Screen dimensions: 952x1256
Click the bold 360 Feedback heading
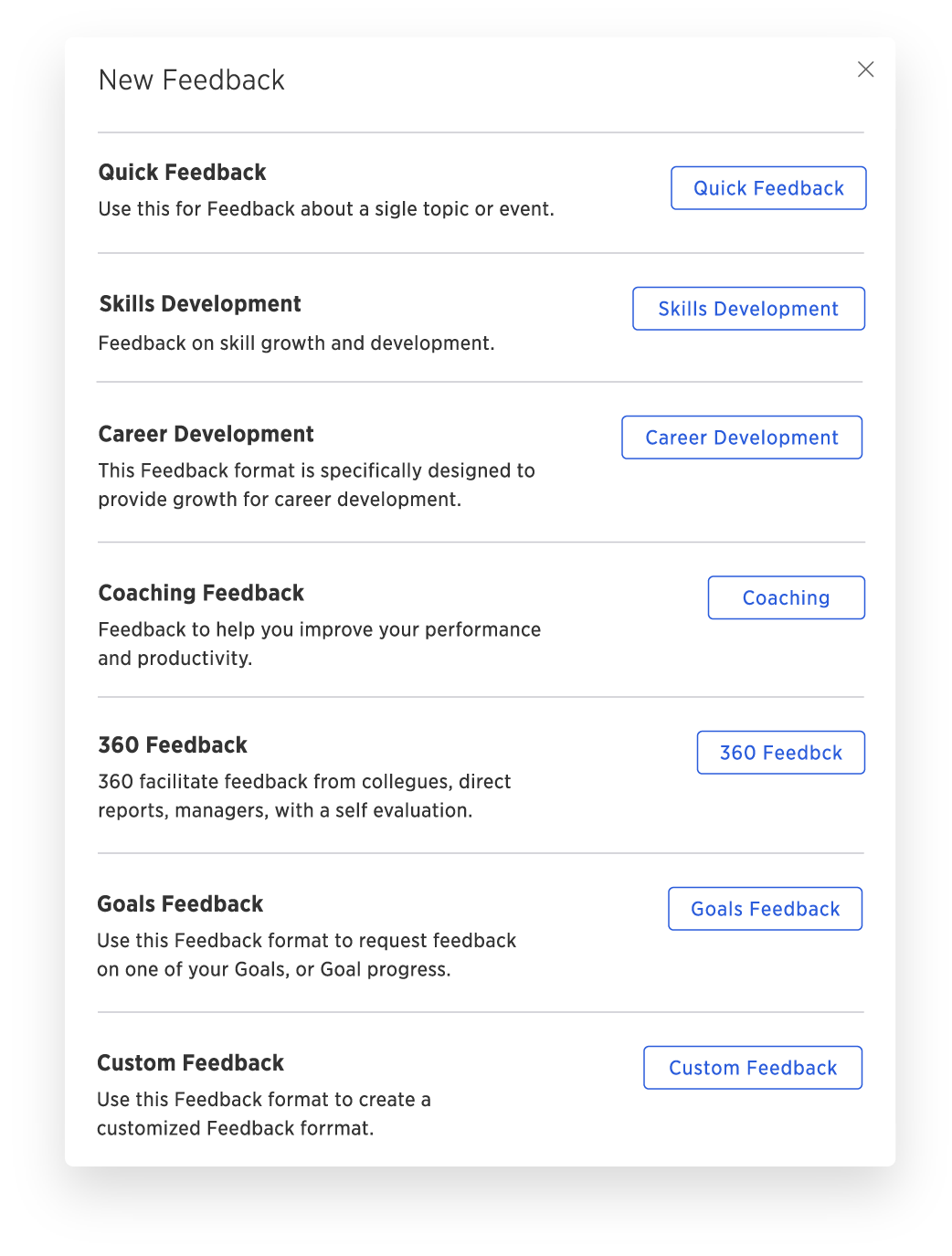(x=173, y=745)
